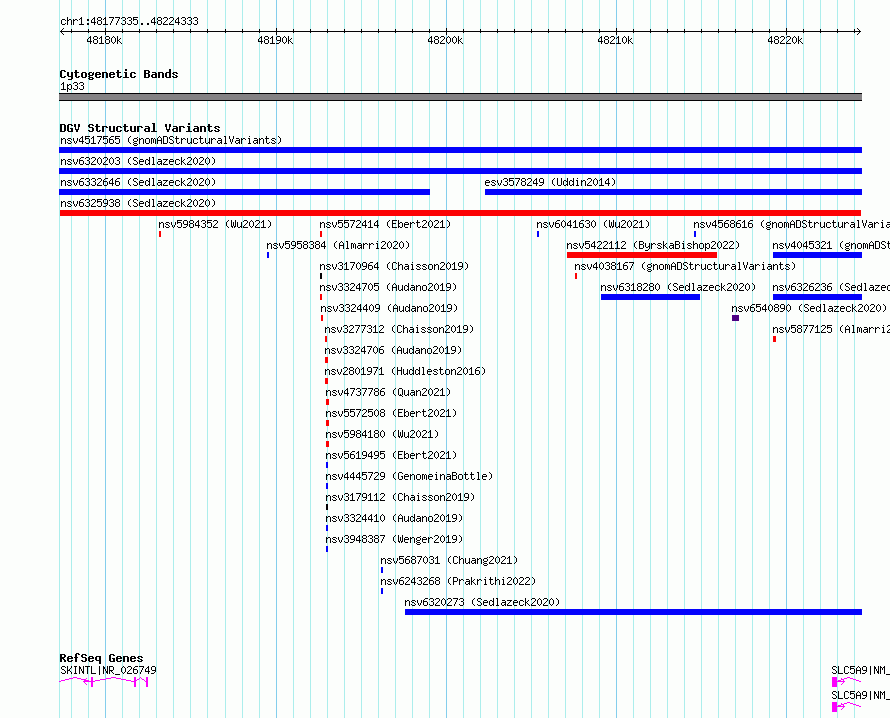Click the nsv6332646 blue variant bar
Viewport: 890px width, 718px height.
point(245,192)
